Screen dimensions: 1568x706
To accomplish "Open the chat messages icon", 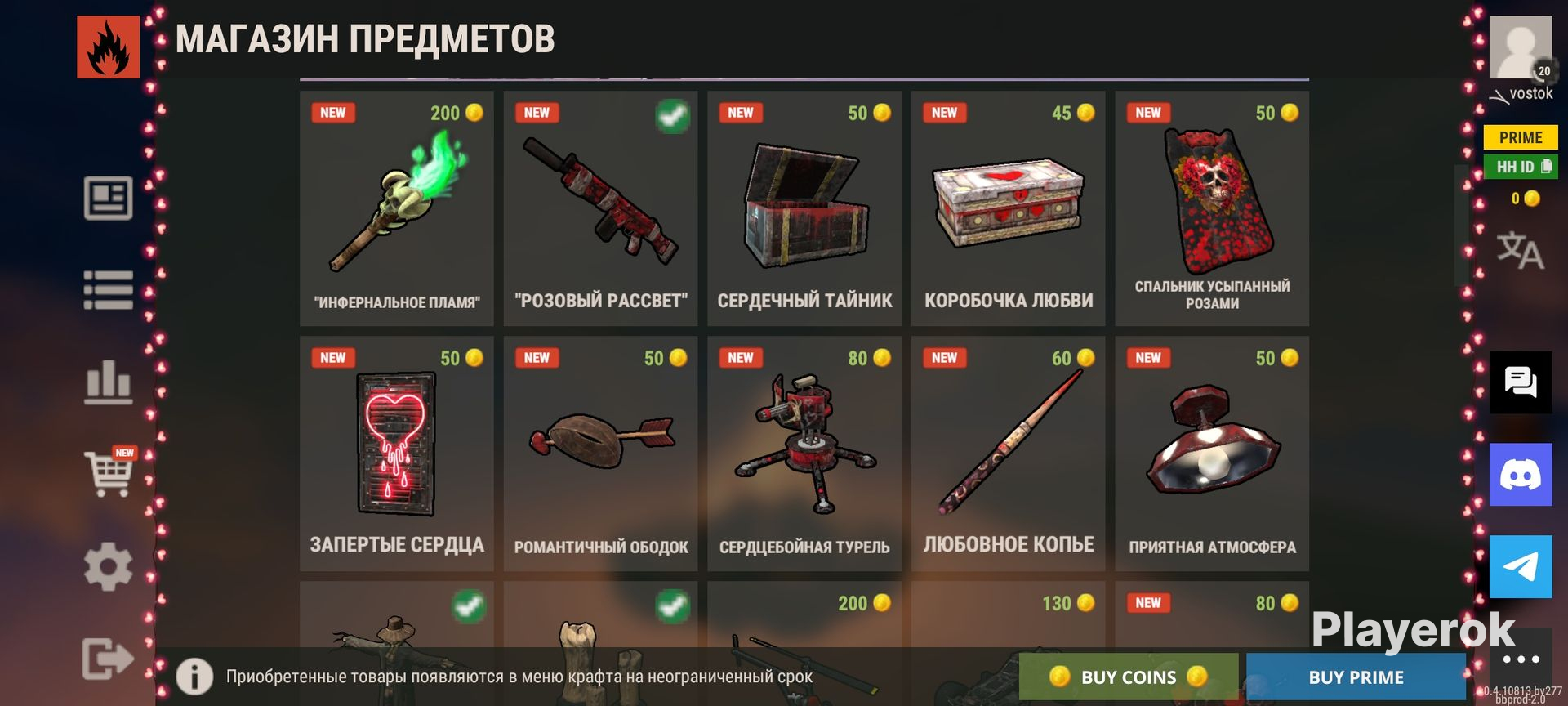I will click(x=1521, y=382).
